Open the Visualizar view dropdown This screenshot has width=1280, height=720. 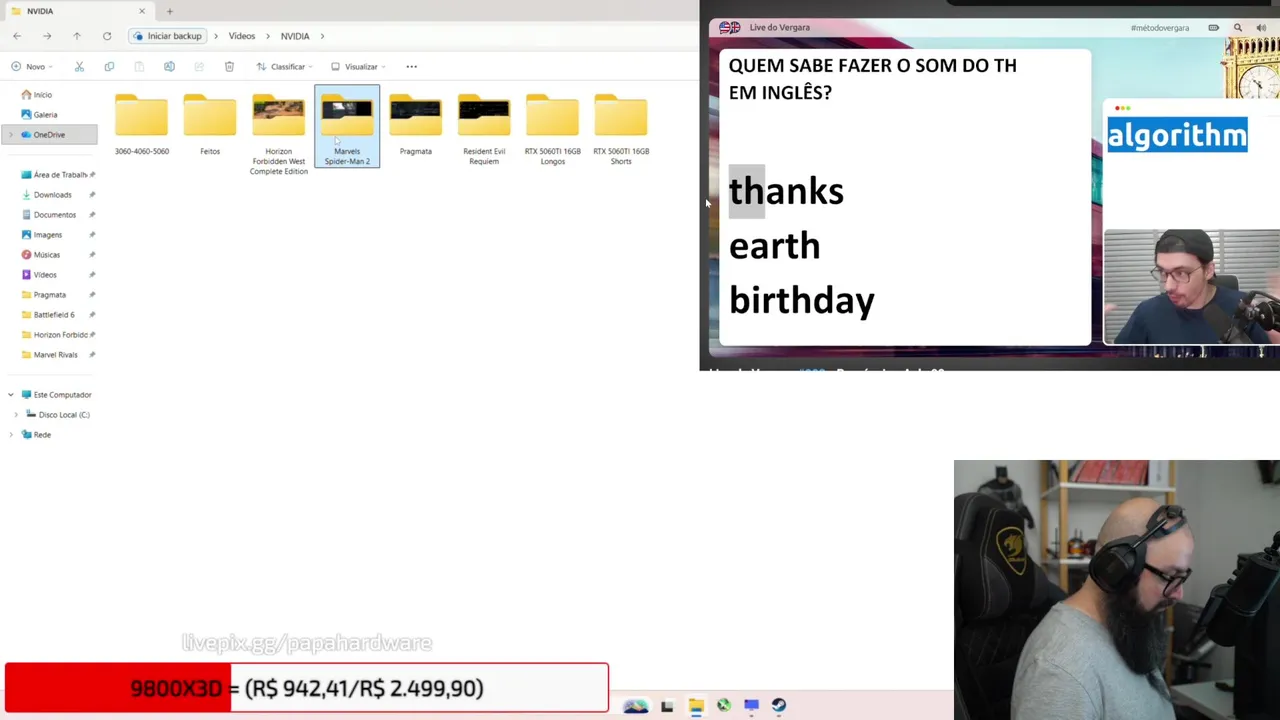click(357, 67)
